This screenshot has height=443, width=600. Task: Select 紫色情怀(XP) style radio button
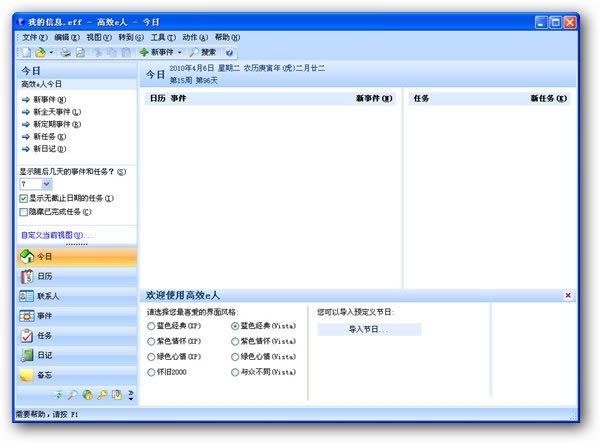[x=151, y=341]
